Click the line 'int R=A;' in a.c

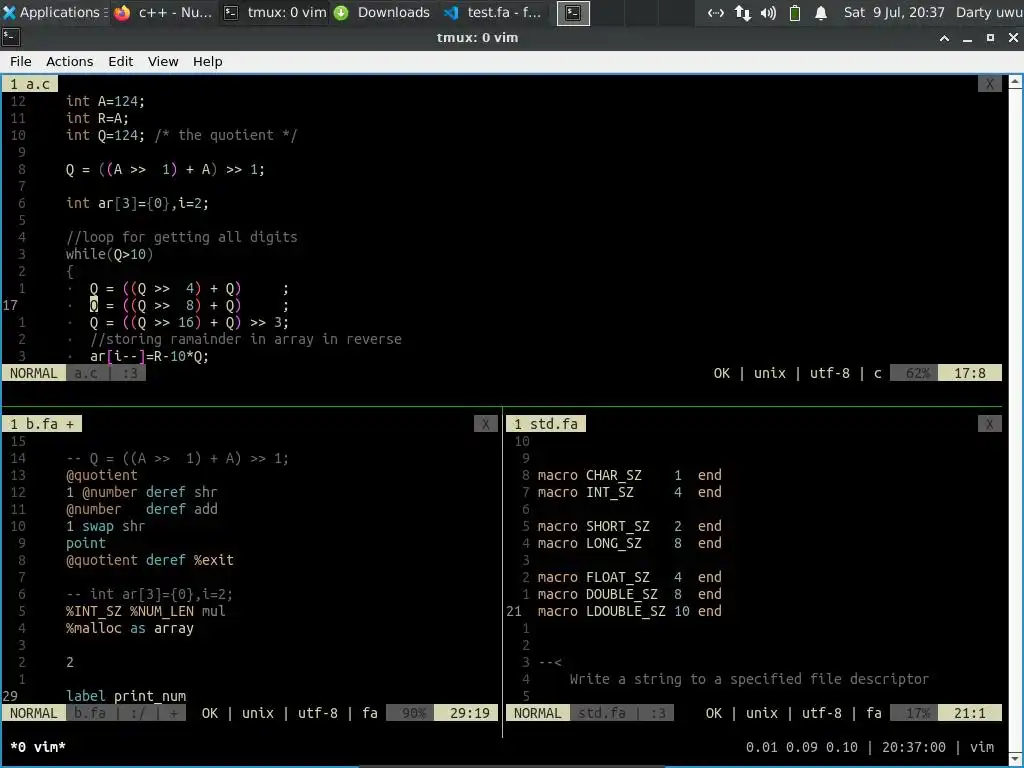pyautogui.click(x=97, y=118)
